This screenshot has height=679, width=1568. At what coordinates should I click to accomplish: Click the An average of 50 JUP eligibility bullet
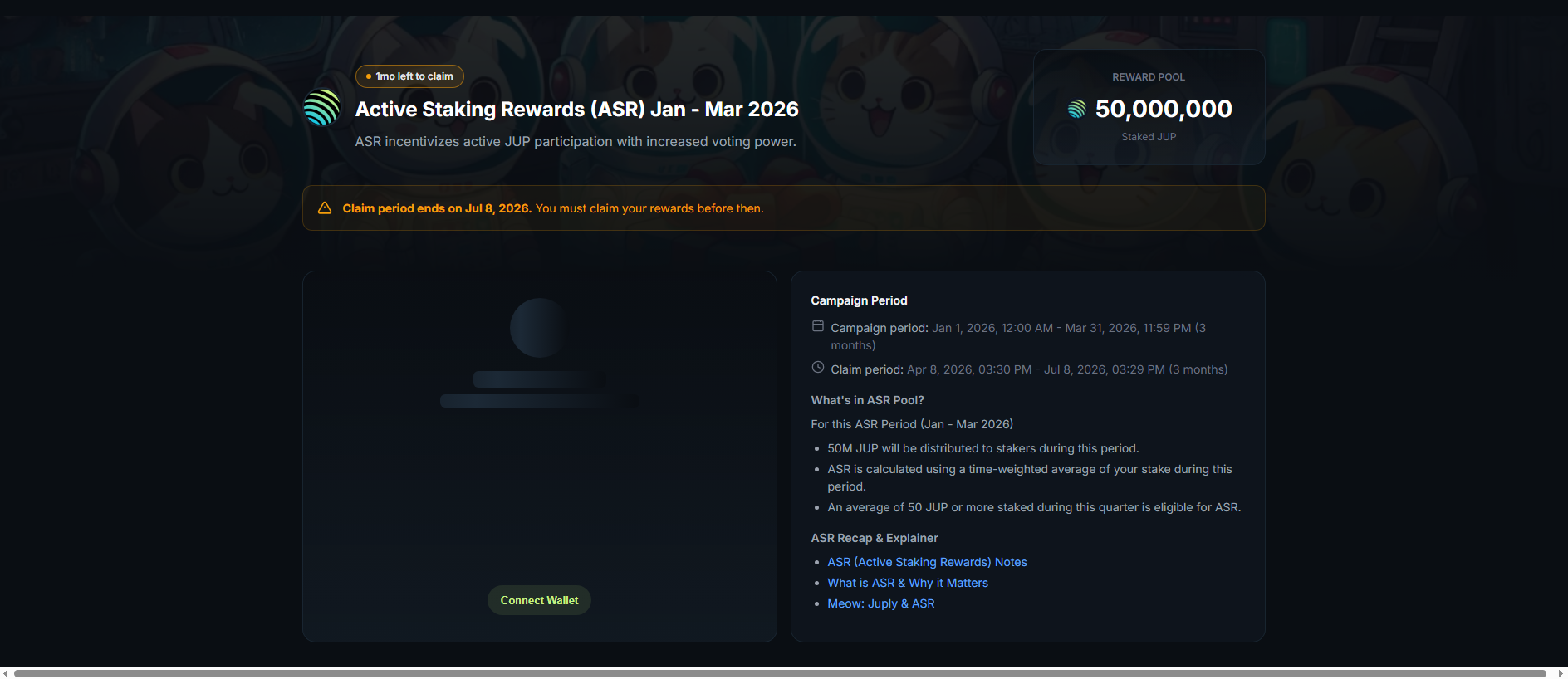[1034, 507]
